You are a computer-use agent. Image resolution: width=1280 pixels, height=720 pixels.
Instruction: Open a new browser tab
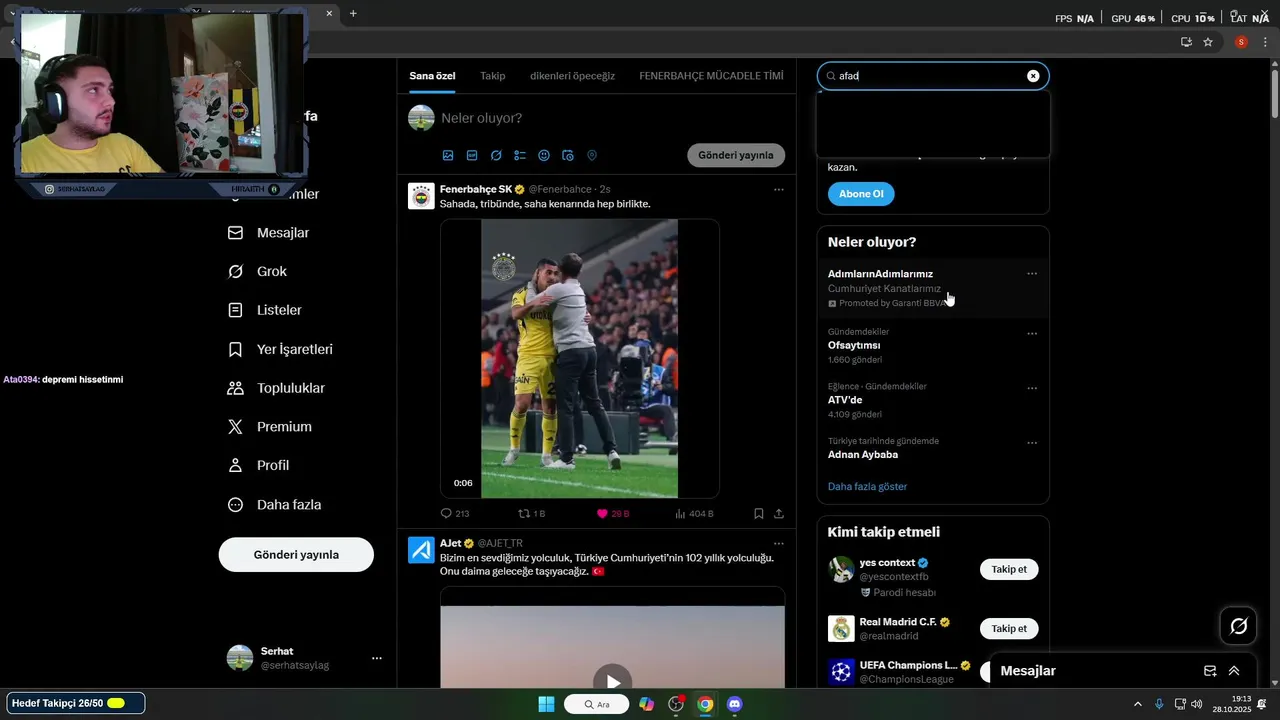[353, 14]
